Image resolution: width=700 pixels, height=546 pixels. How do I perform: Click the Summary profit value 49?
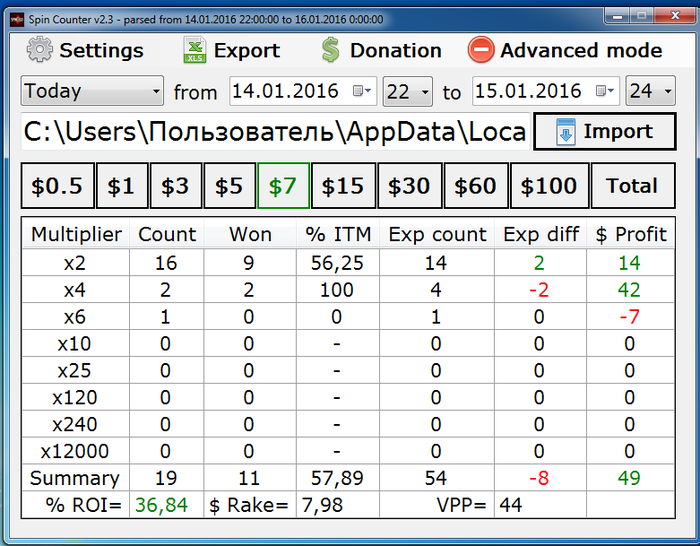click(629, 478)
